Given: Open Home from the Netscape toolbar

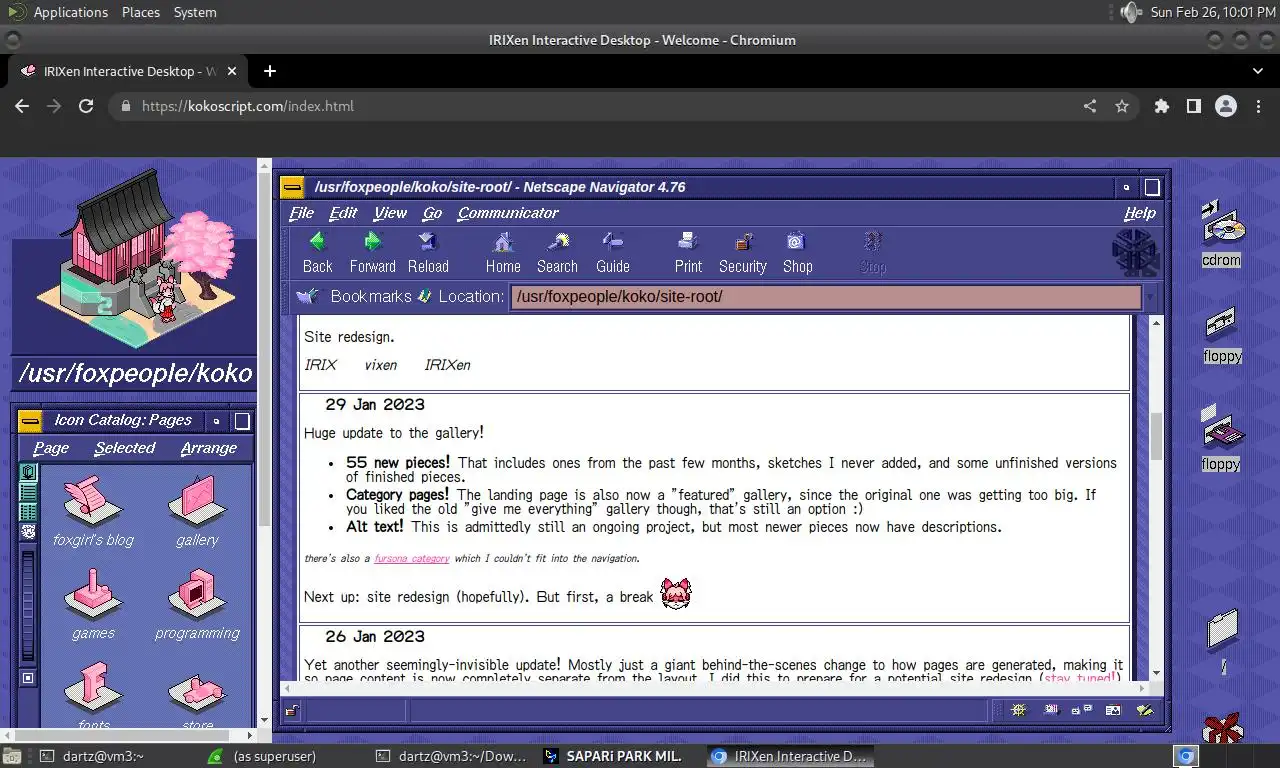Looking at the screenshot, I should (503, 252).
